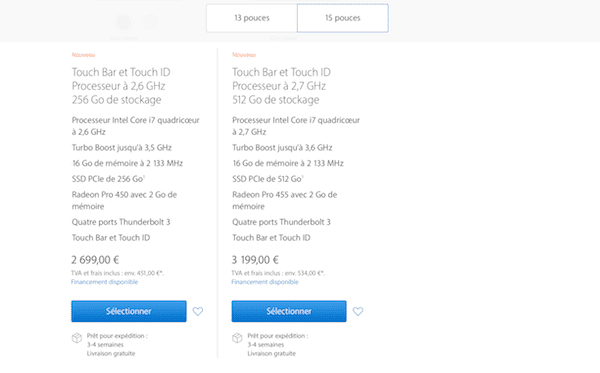Click the shipping box icon under the 2,7 GHz model
Image resolution: width=600 pixels, height=373 pixels.
coord(237,338)
